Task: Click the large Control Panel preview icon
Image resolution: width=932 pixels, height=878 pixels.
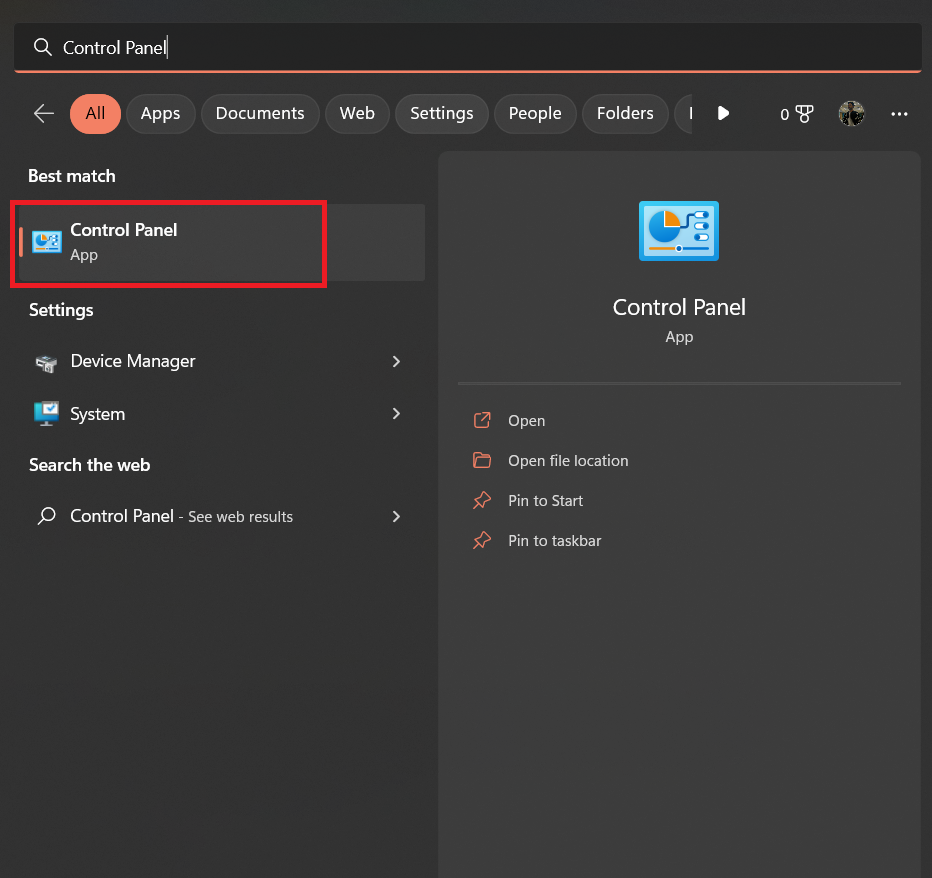Action: (x=679, y=231)
